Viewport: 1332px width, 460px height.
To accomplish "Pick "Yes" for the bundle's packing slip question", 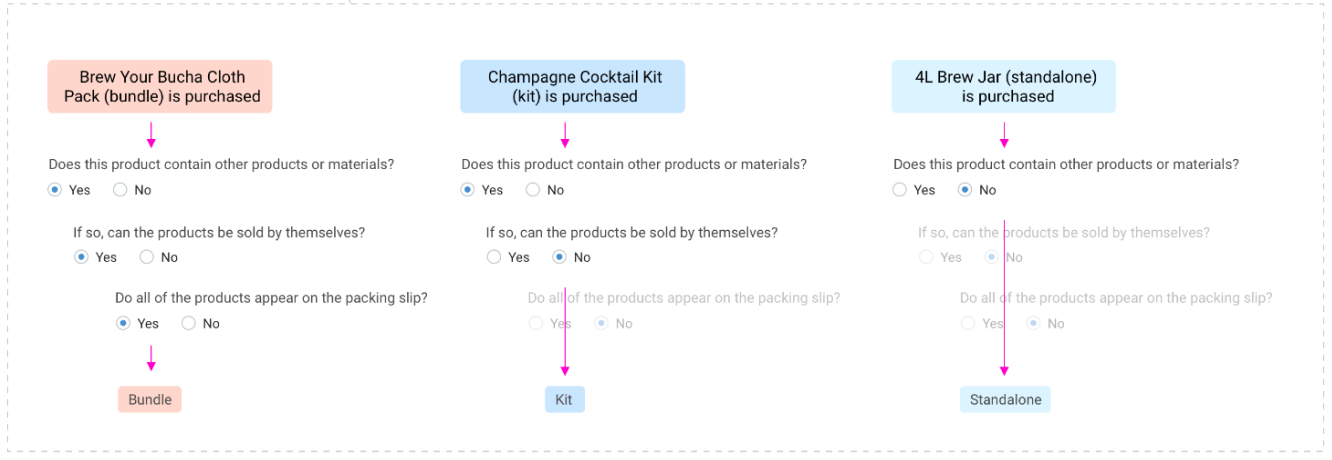I will tap(124, 323).
